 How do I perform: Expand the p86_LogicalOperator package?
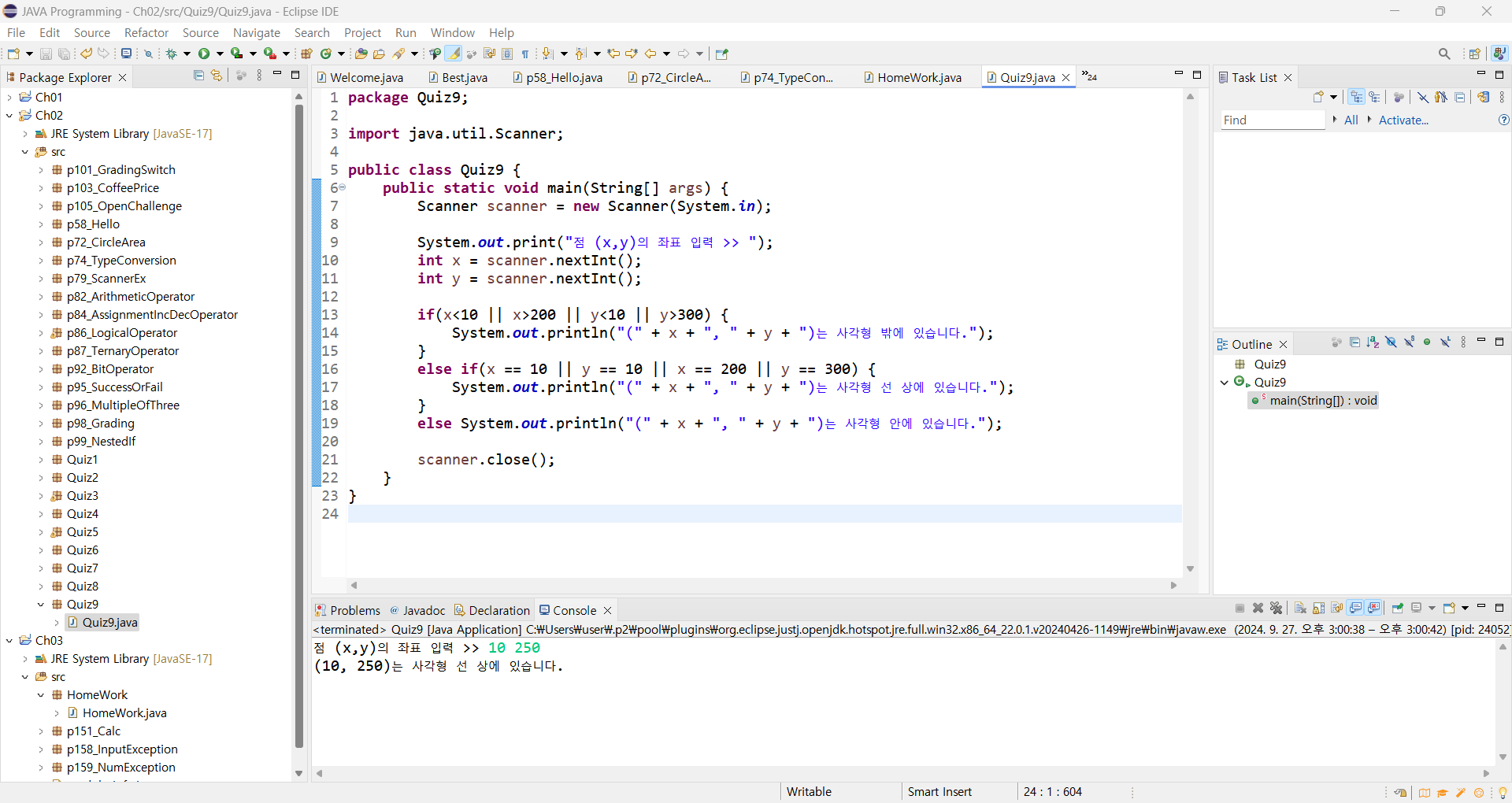click(41, 333)
